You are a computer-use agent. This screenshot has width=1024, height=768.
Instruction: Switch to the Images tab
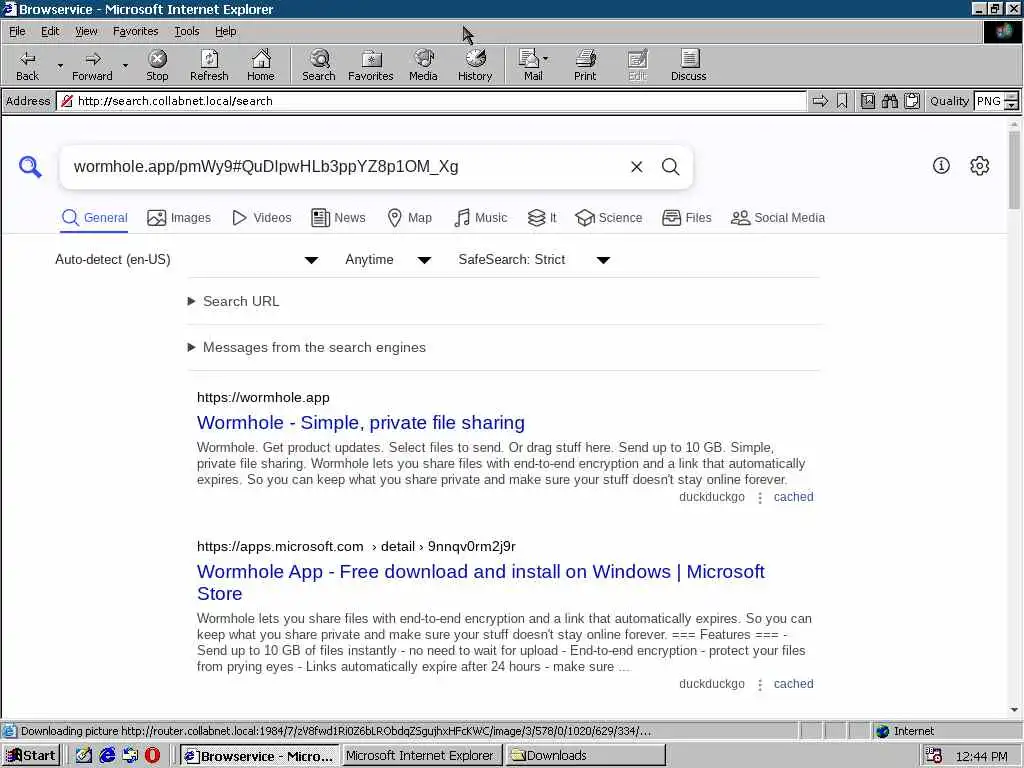179,218
